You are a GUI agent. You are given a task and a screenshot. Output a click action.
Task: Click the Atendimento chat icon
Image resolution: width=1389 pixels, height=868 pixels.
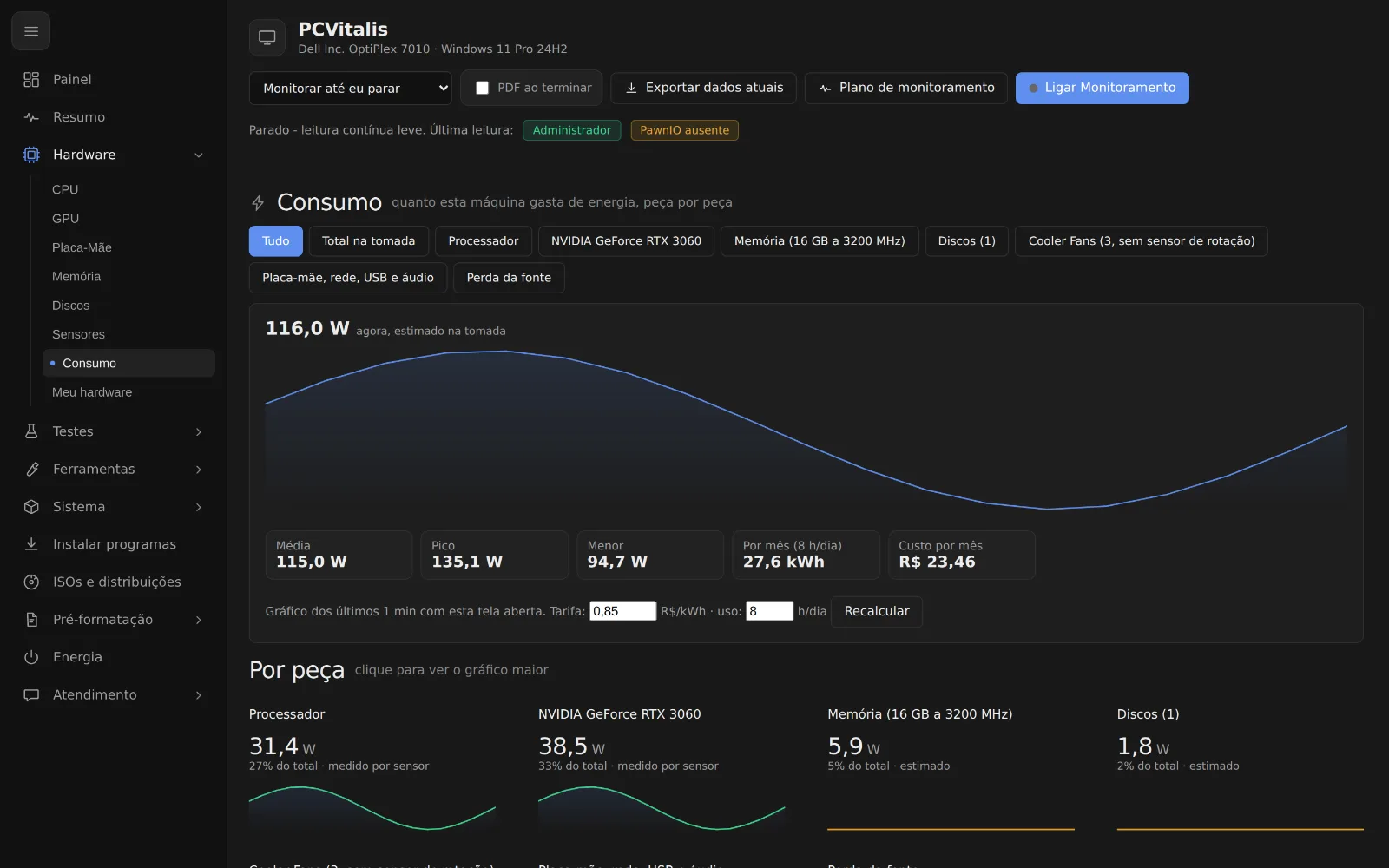coord(31,694)
